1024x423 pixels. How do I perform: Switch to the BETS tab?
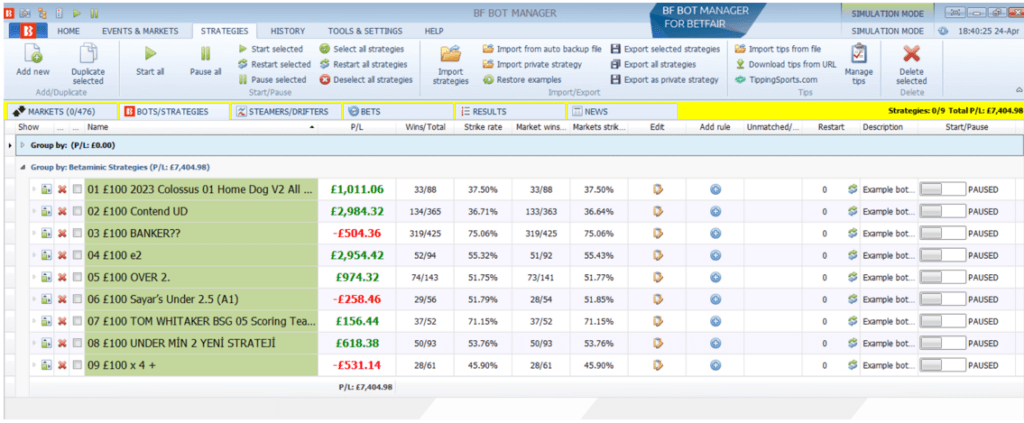click(x=398, y=112)
